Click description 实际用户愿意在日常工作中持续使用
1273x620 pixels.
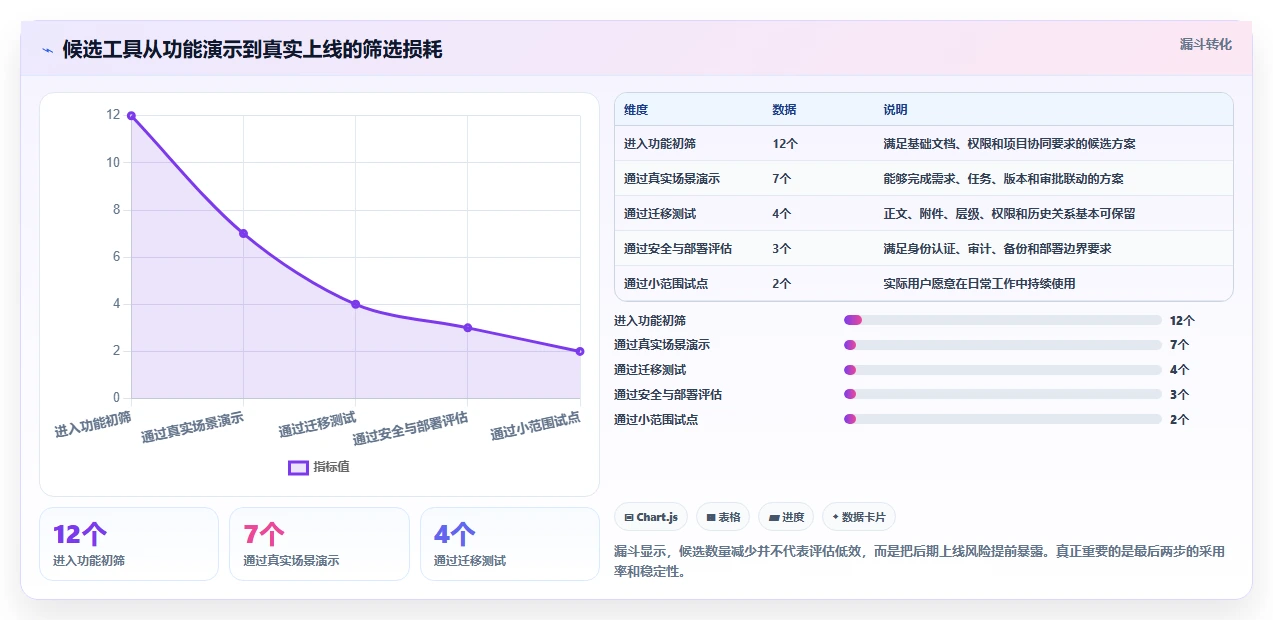click(x=979, y=284)
